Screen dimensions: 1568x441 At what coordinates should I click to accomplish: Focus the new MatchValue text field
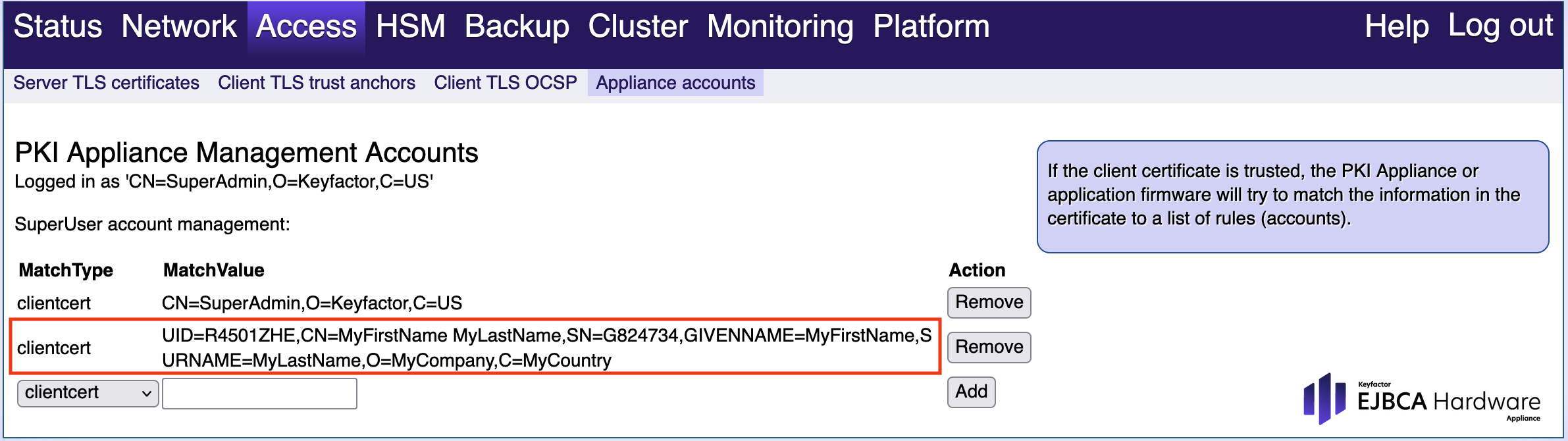click(259, 394)
